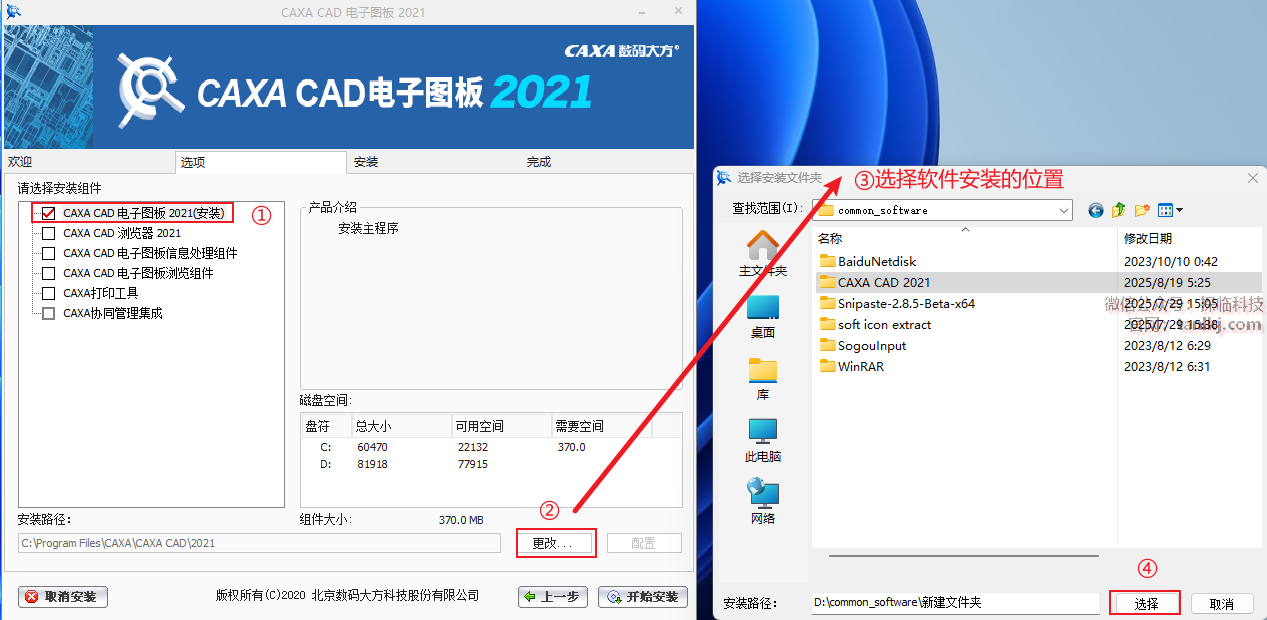Click the horizontal scrollbar in file list
The image size is (1267, 620).
[x=964, y=555]
